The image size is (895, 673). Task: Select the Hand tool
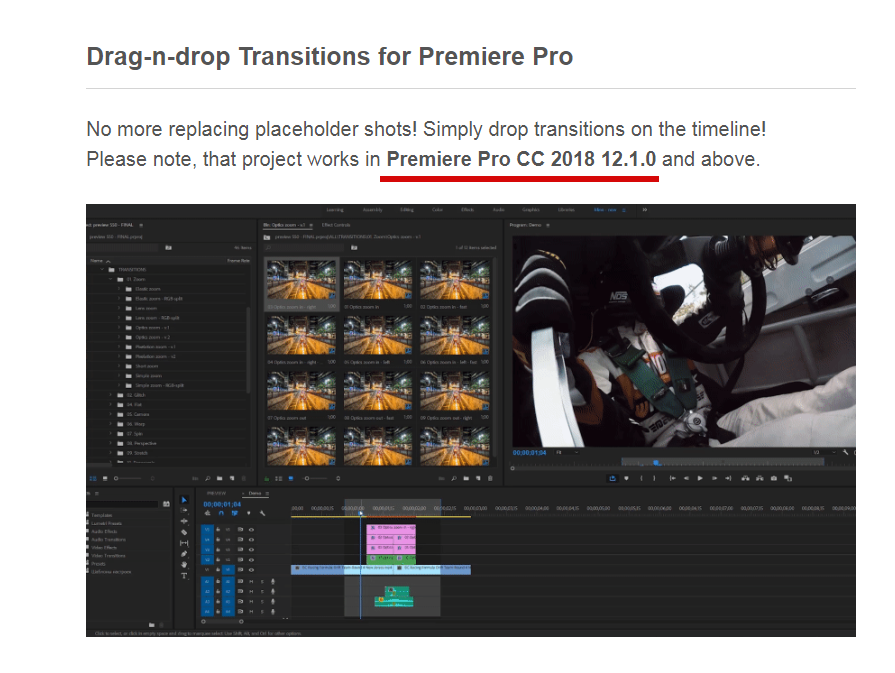click(x=184, y=565)
